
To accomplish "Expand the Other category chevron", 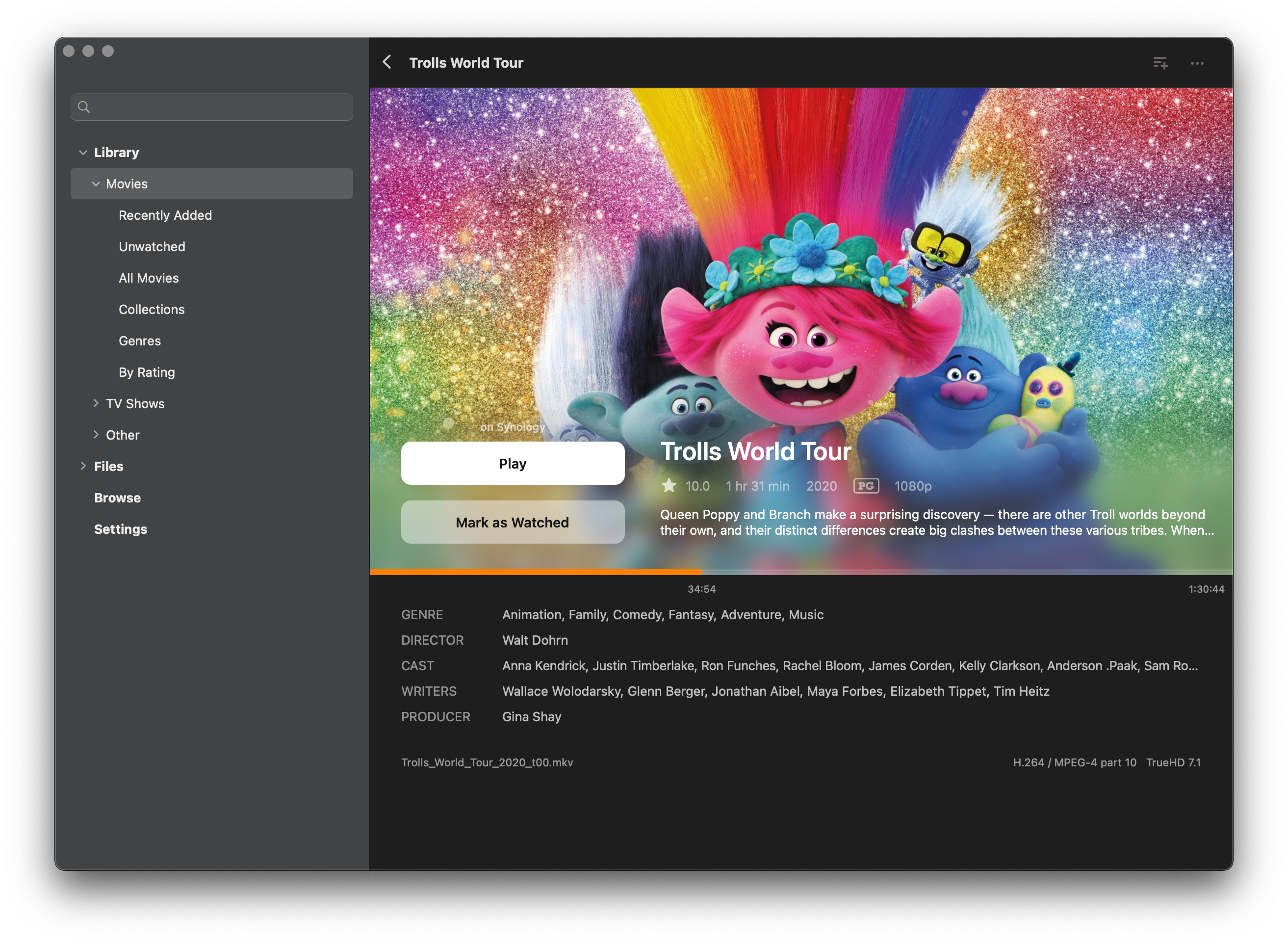I will 96,434.
